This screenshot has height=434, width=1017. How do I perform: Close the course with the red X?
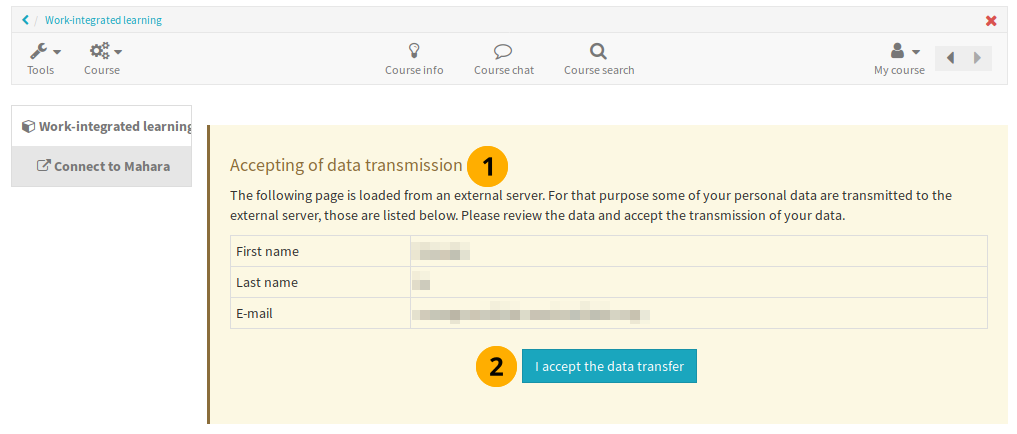pos(991,21)
